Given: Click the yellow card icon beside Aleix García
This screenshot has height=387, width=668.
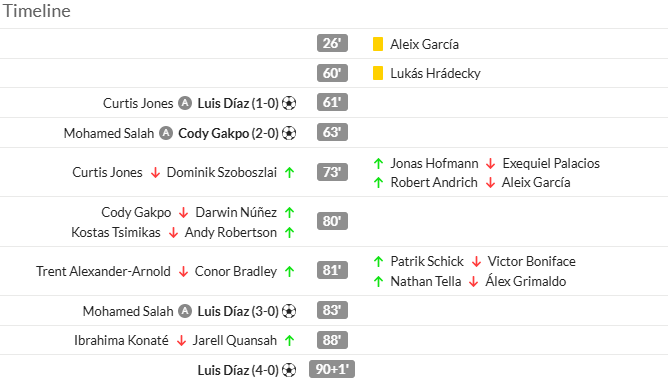Looking at the screenshot, I should click(x=377, y=44).
